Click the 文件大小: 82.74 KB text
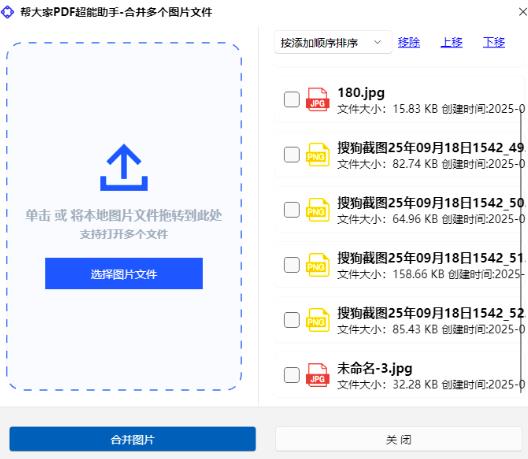This screenshot has height=459, width=528. [388, 164]
